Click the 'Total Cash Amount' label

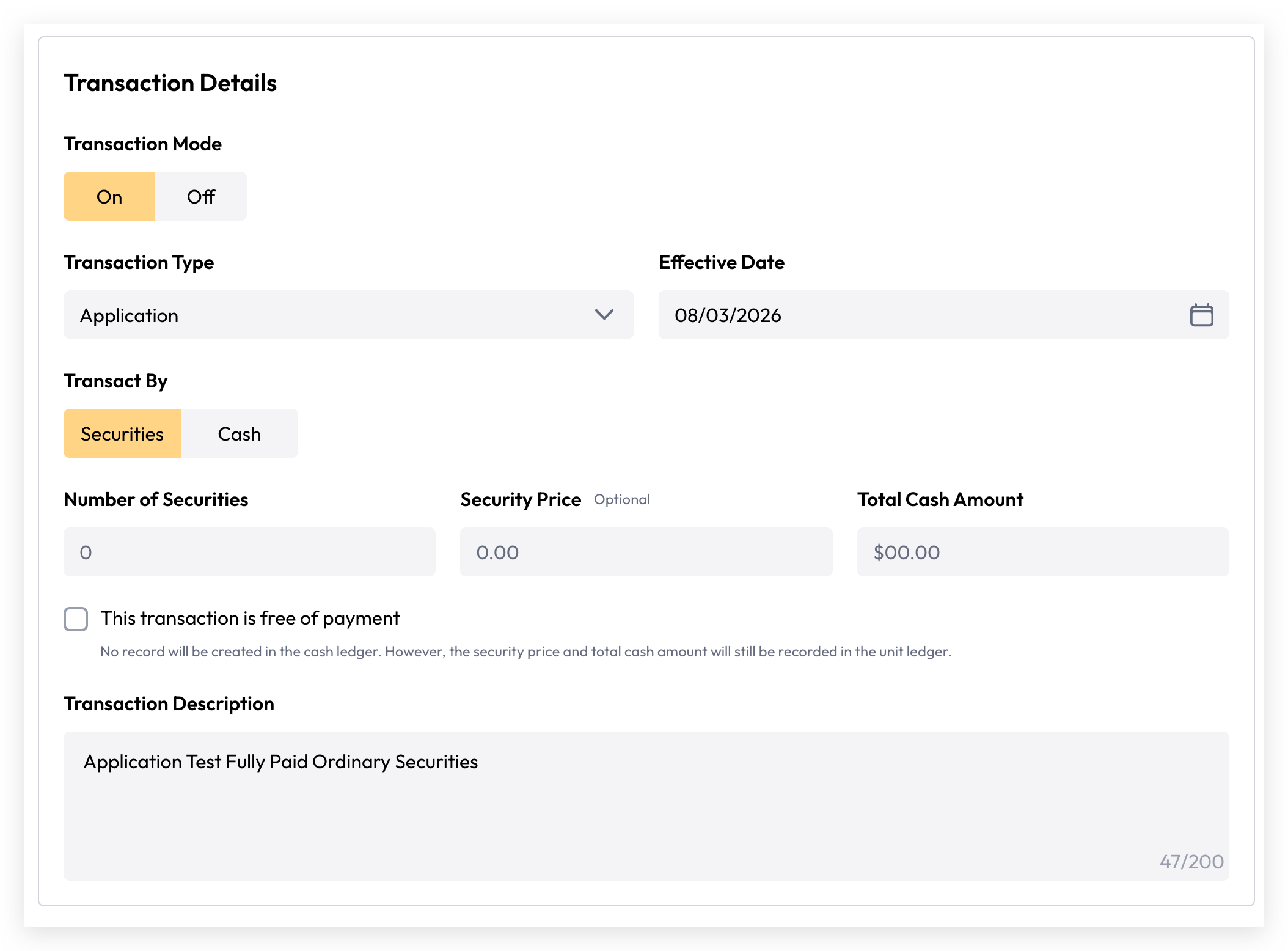(940, 499)
